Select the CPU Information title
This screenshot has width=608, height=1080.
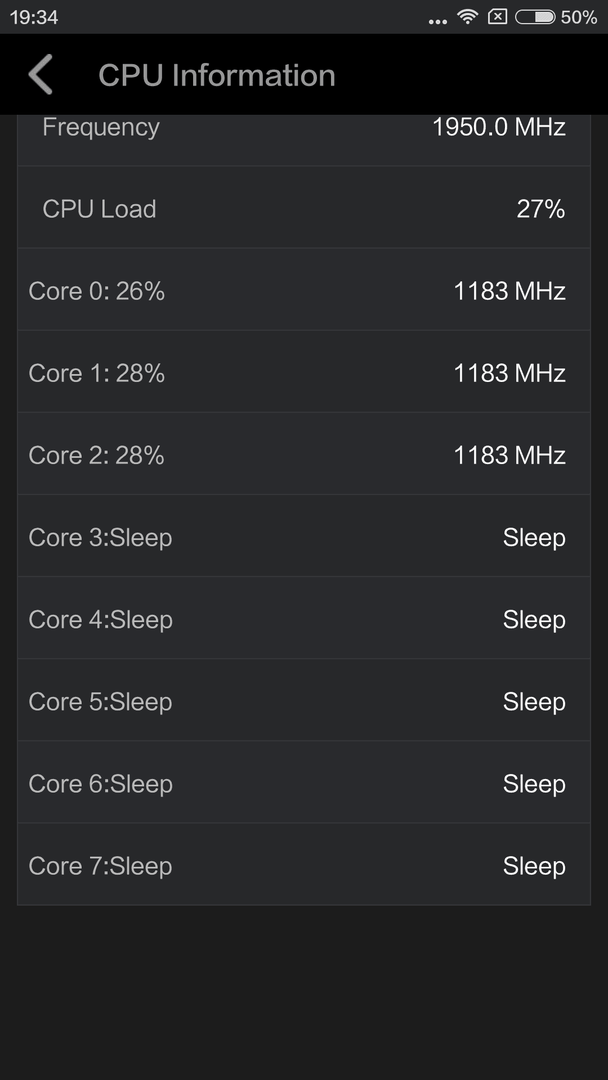tap(217, 75)
